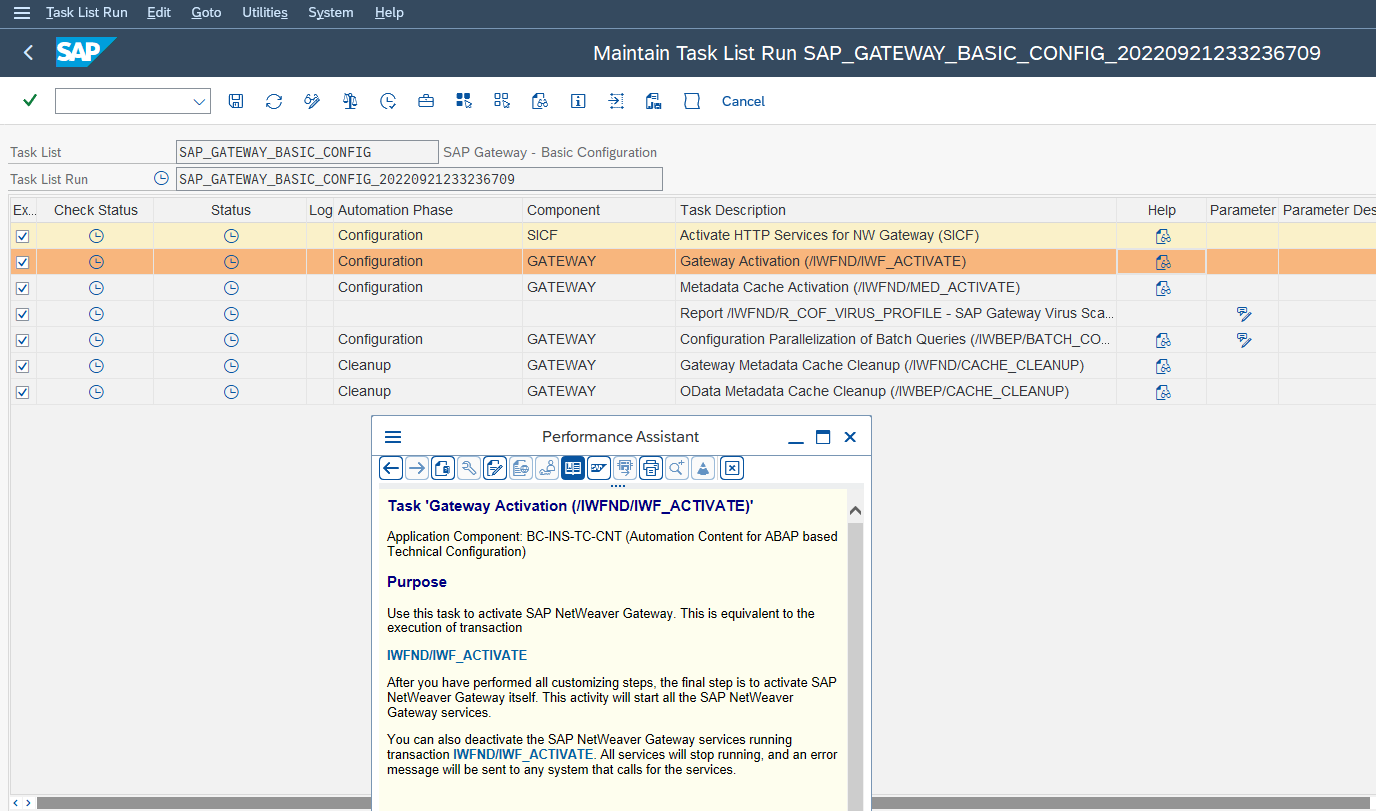Click the Task List Run name input field
Viewport: 1376px width, 811px height.
419,179
